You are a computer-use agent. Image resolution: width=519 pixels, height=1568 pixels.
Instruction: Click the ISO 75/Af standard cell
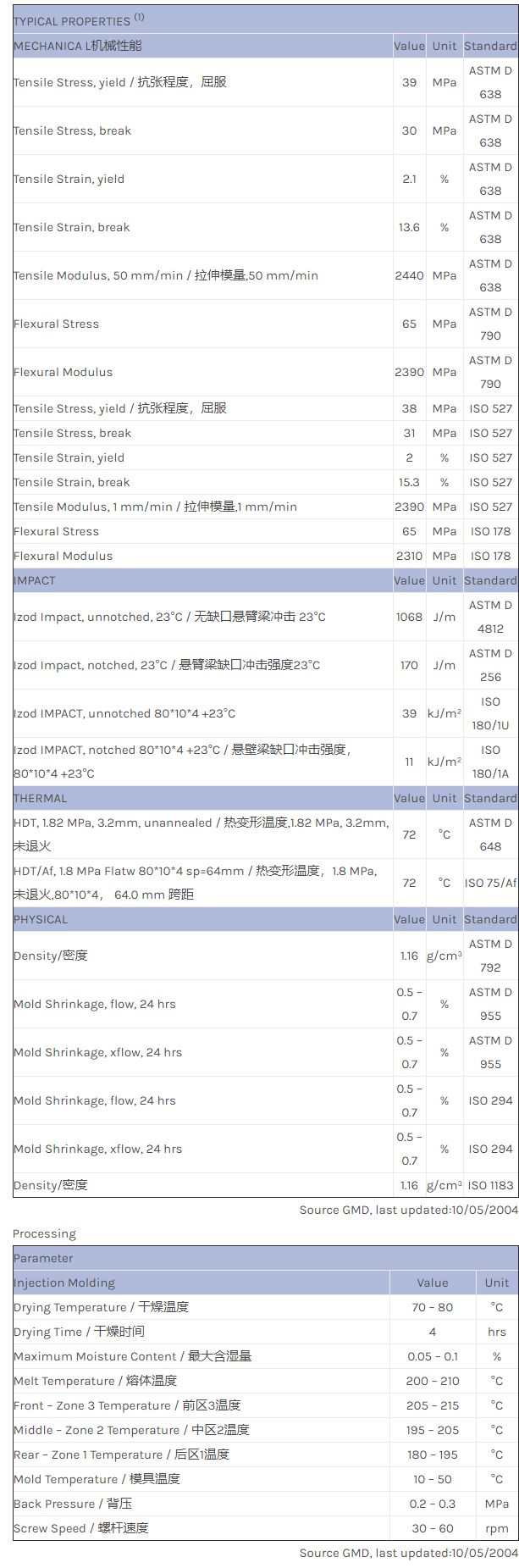(x=490, y=883)
